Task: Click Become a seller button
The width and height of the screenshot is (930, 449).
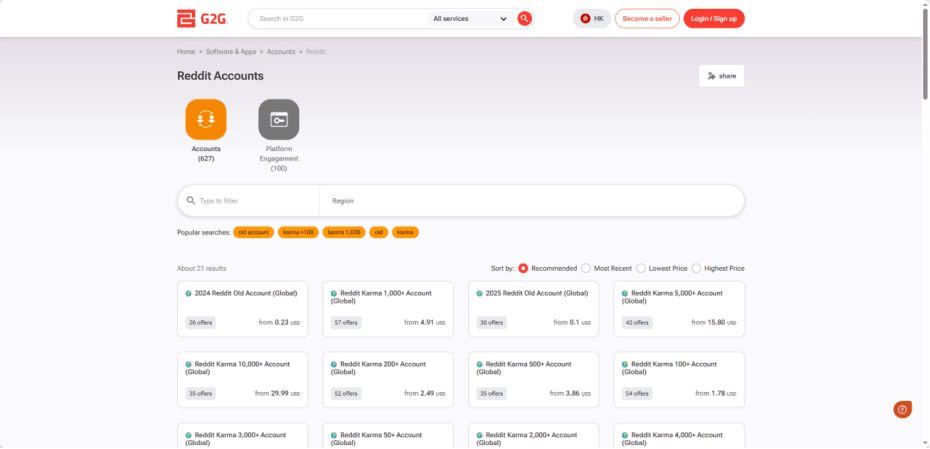Action: coord(647,18)
